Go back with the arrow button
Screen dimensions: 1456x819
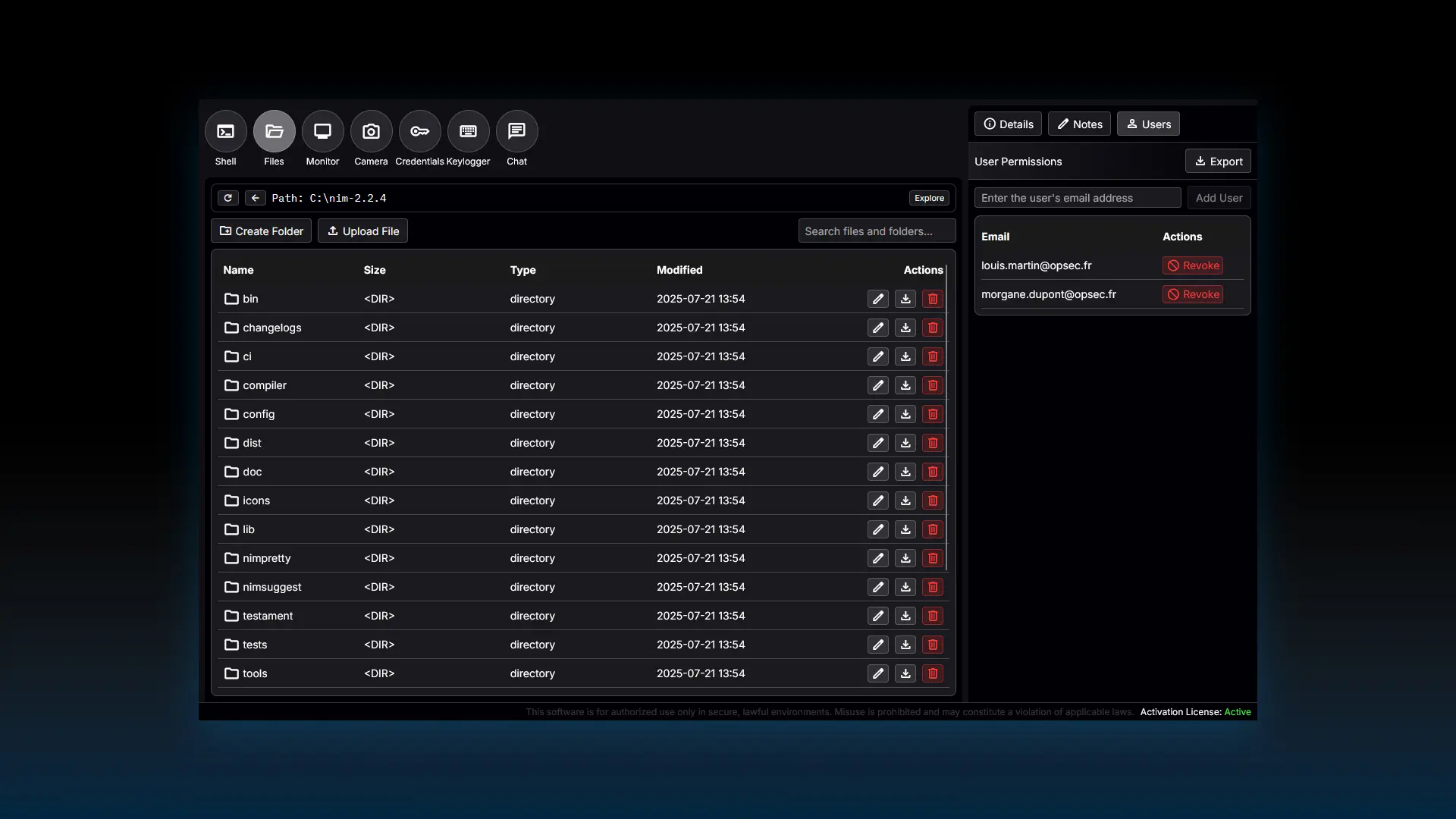coord(255,198)
